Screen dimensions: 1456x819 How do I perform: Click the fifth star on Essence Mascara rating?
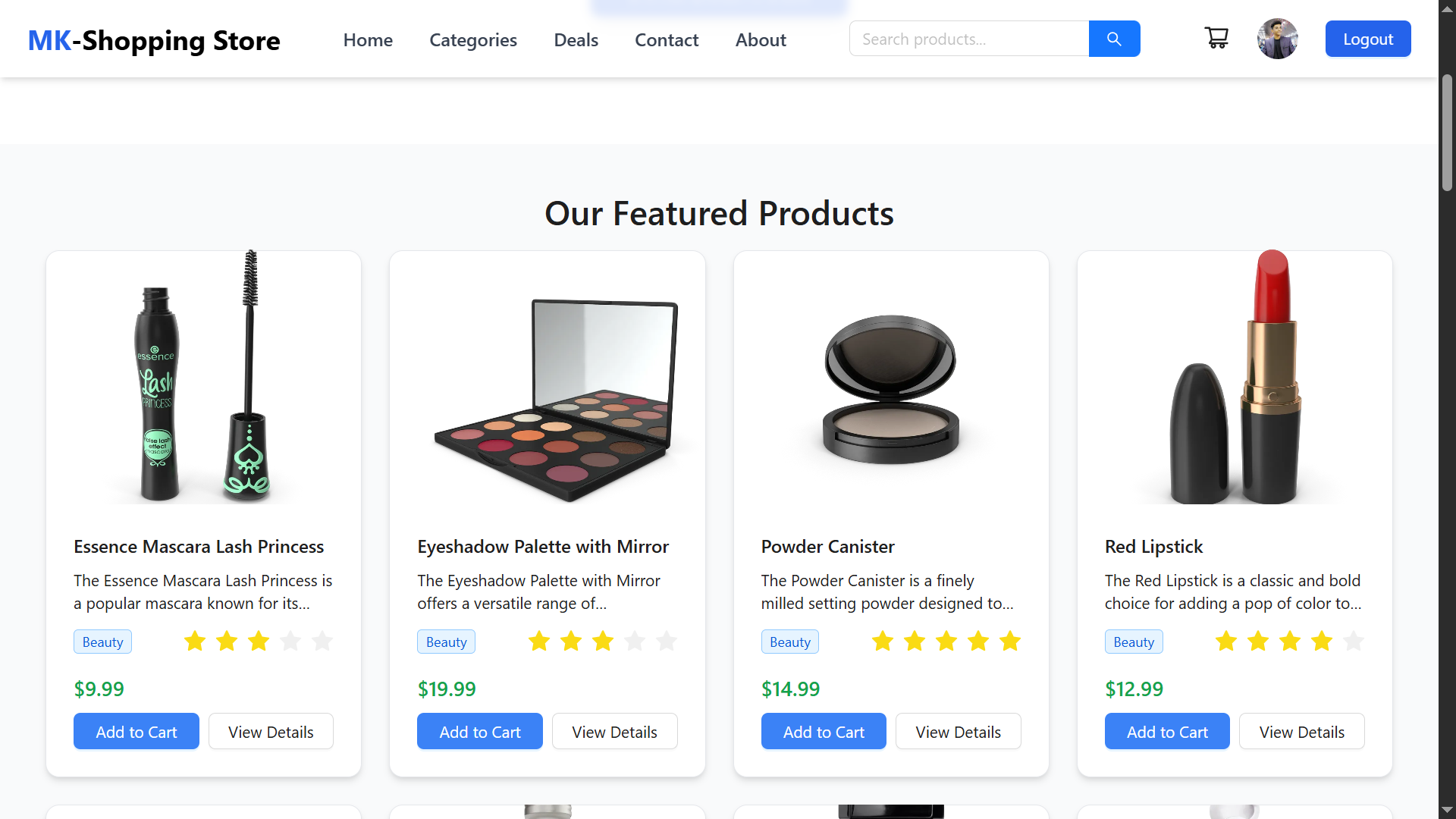tap(322, 642)
